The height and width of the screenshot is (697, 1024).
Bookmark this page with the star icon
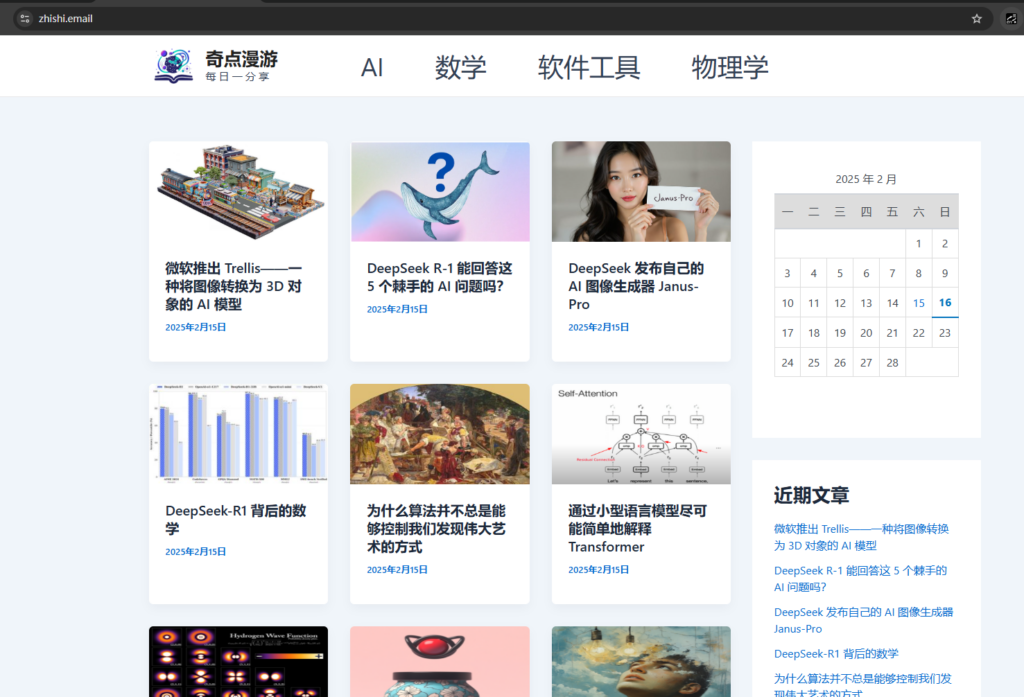976,18
